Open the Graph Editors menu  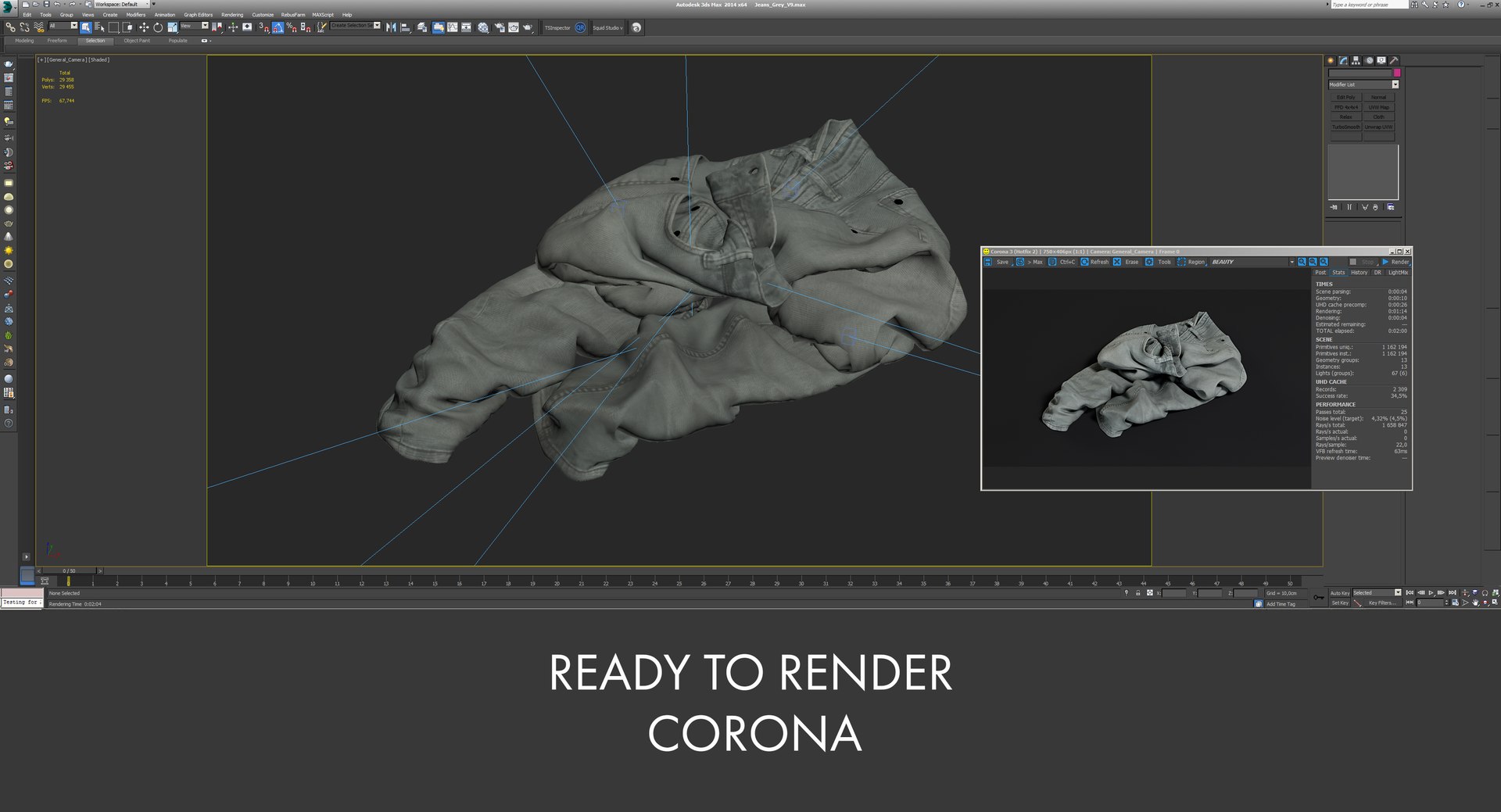(199, 15)
